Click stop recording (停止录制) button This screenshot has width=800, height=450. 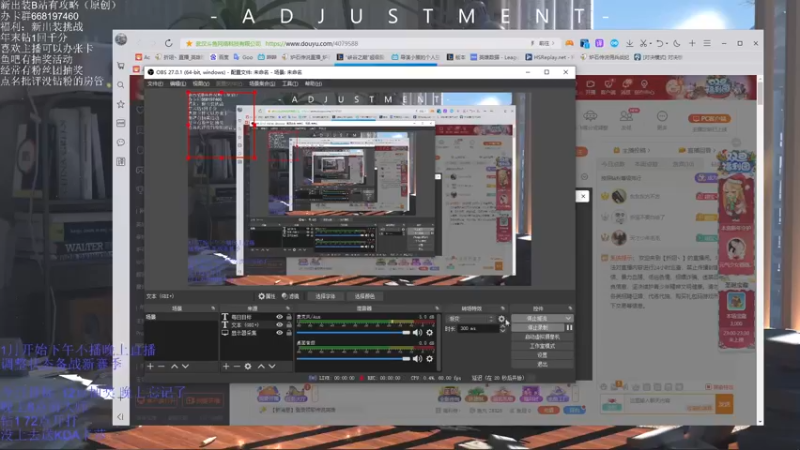[x=537, y=328]
